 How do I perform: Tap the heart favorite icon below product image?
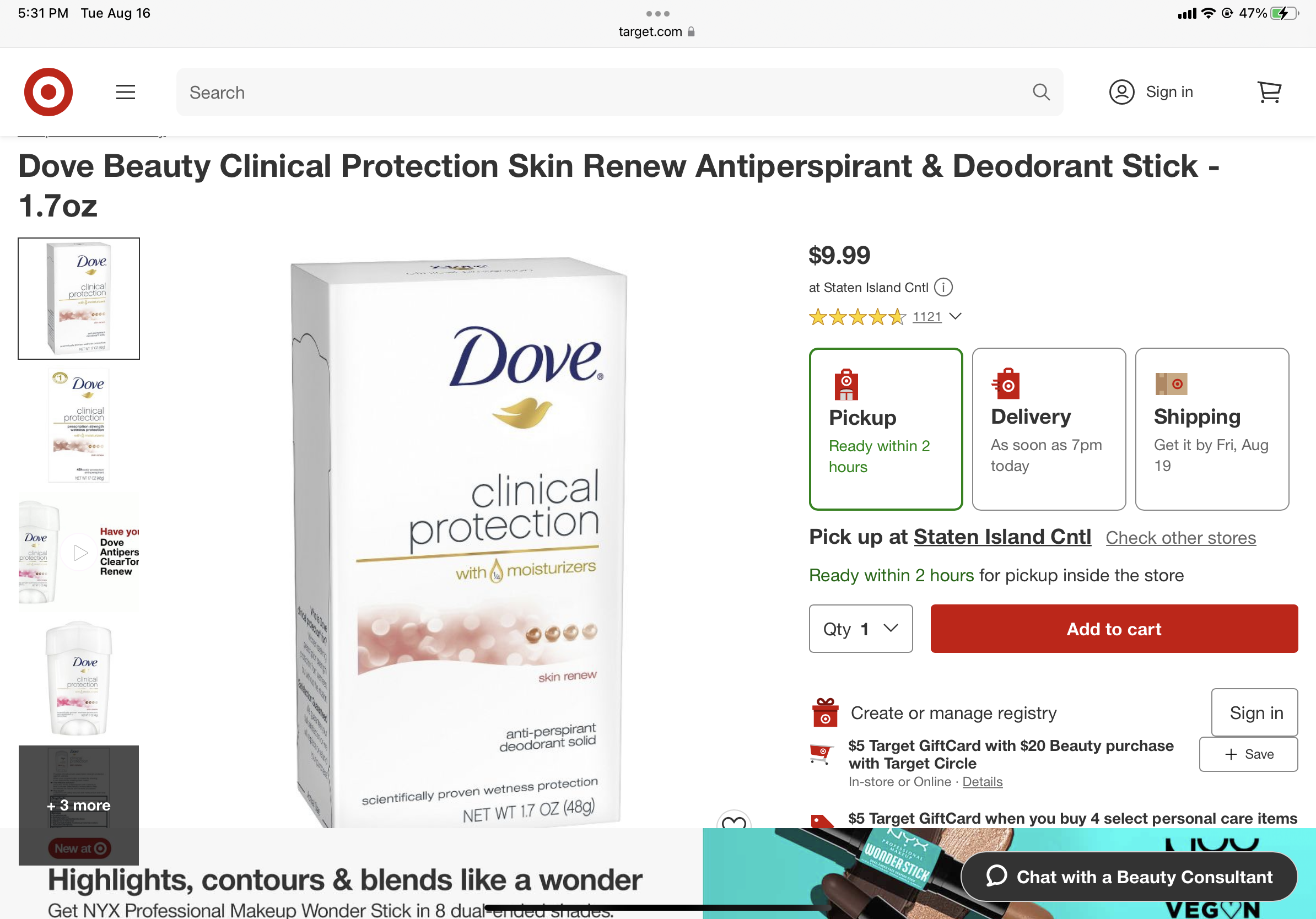(733, 820)
